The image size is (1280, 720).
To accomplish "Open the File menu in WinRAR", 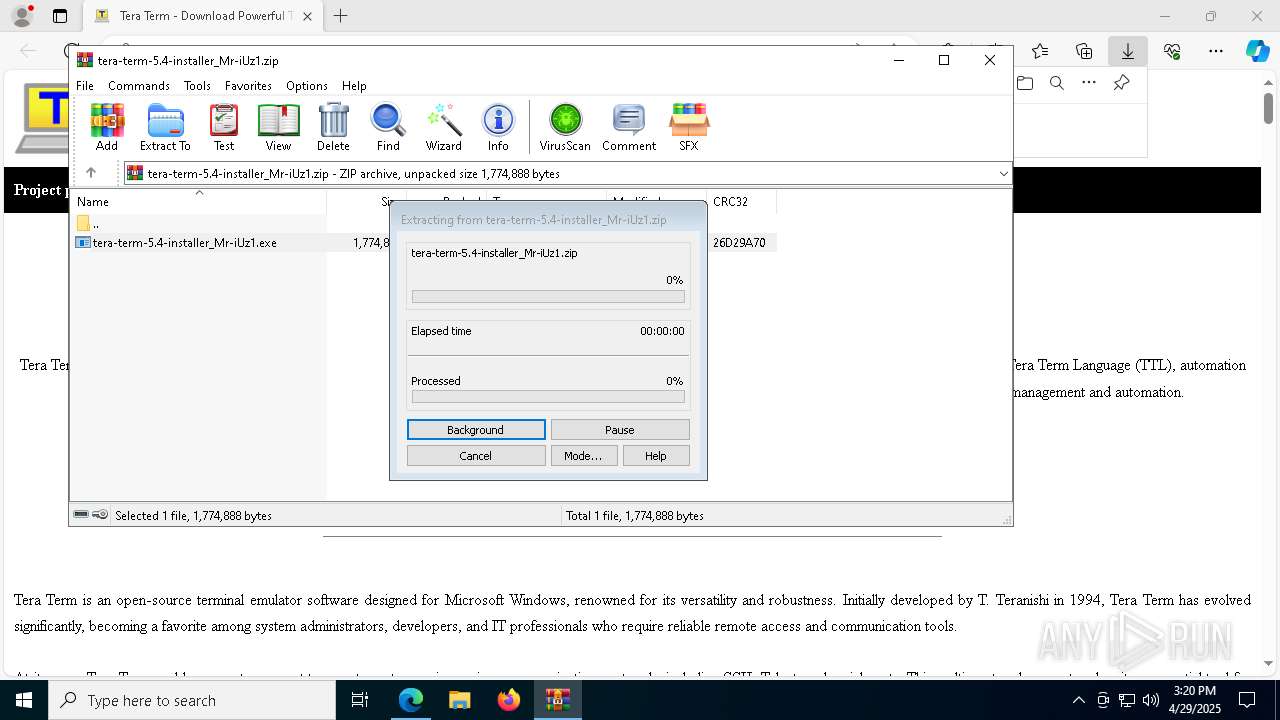I will point(85,86).
